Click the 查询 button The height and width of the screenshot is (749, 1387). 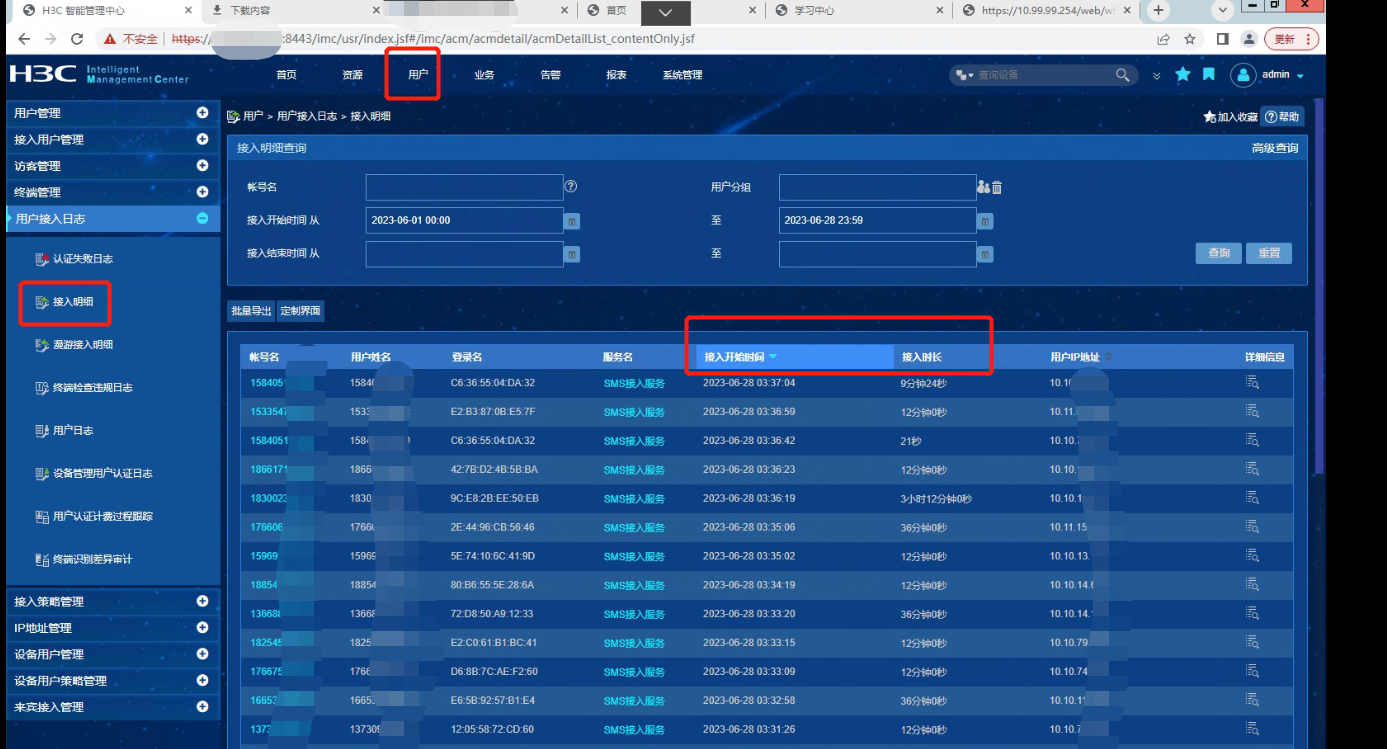coord(1218,253)
